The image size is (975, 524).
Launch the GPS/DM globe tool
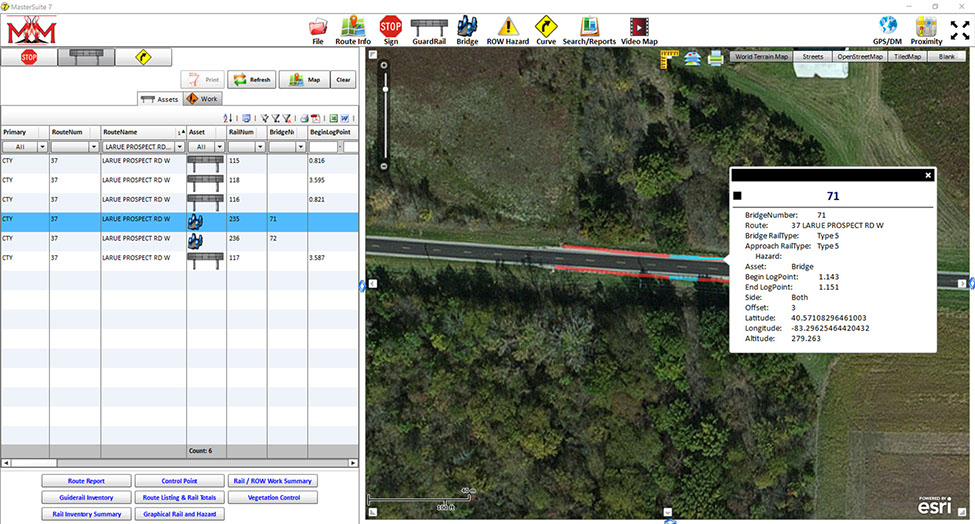point(887,27)
